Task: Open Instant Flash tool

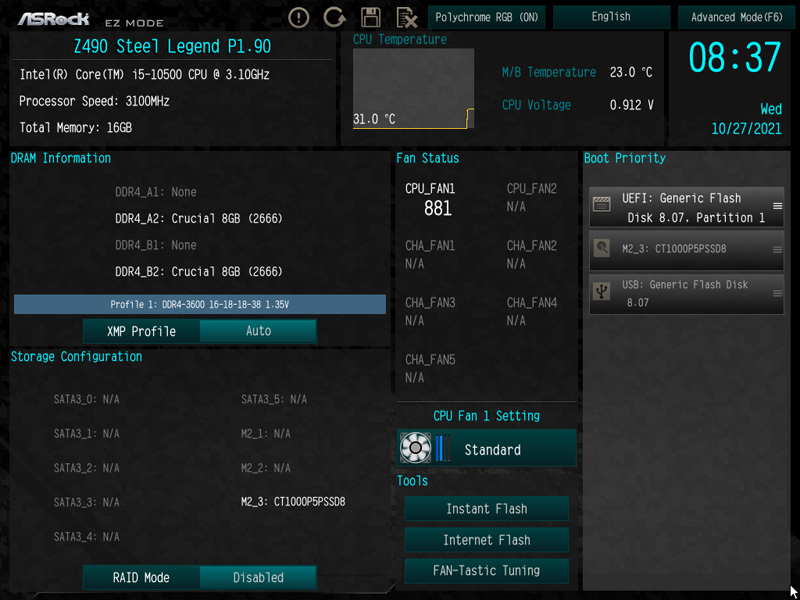Action: 487,509
